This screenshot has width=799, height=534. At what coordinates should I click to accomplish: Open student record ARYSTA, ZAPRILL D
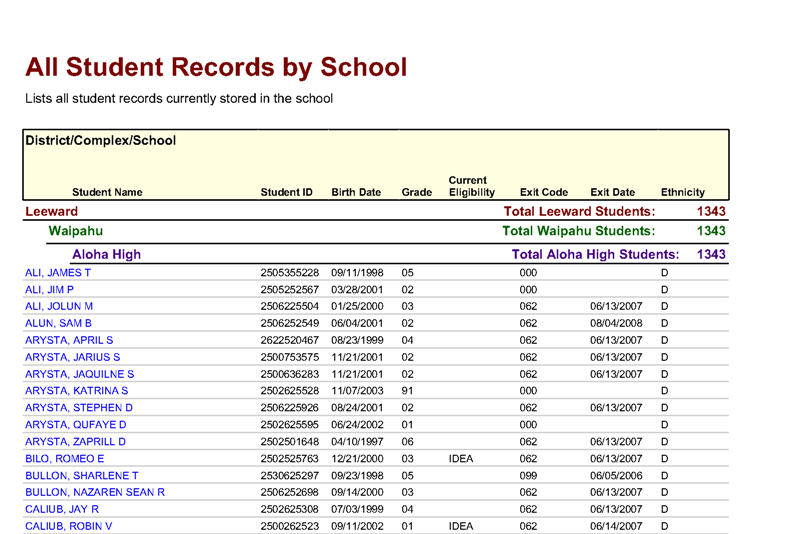click(x=75, y=441)
